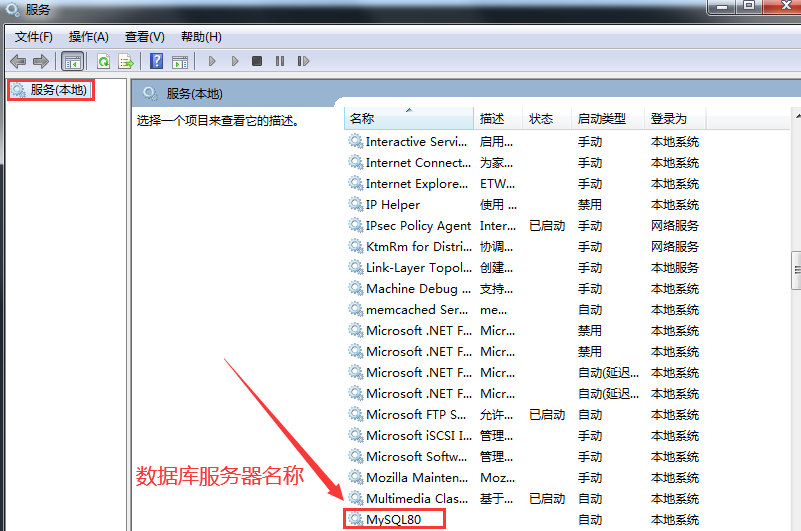Screen dimensions: 801x531
Task: Click the scrollbar up arrow
Action: click(797, 117)
